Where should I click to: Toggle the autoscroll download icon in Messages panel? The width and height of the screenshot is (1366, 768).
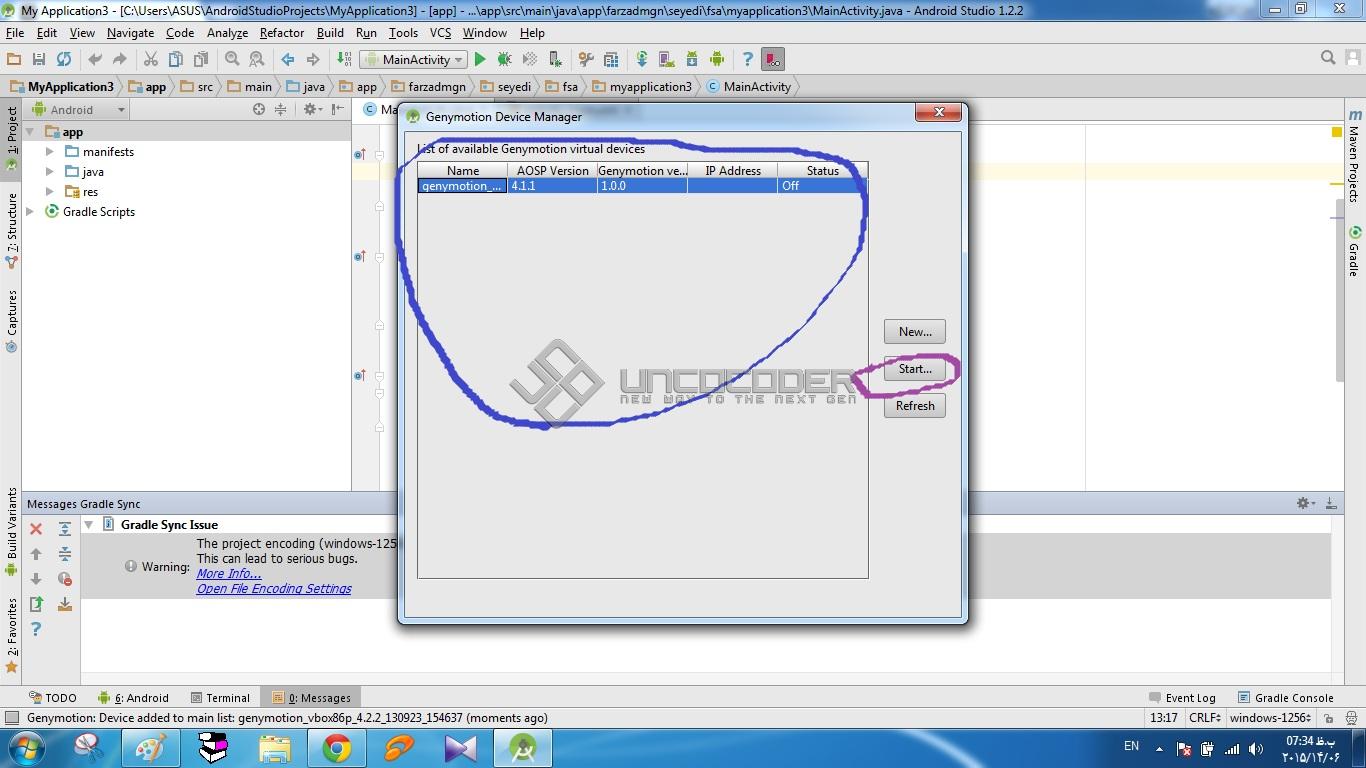(65, 604)
